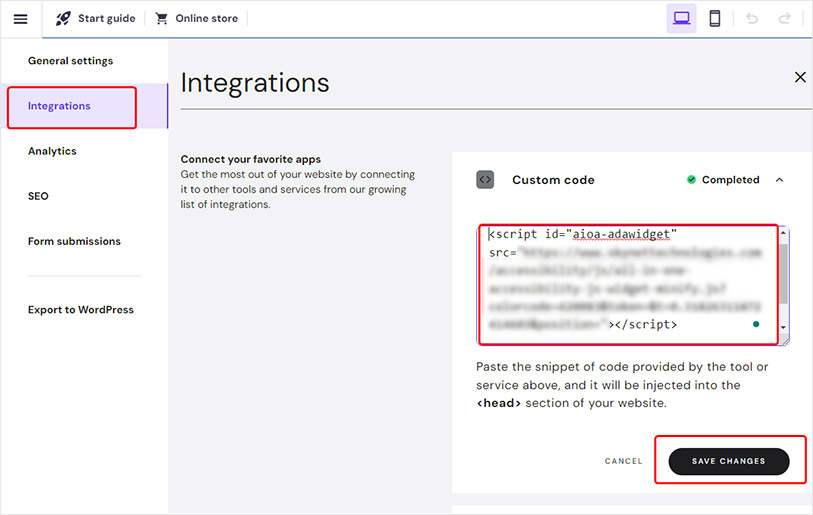Click the Online store label
The image size is (813, 515).
tap(207, 19)
